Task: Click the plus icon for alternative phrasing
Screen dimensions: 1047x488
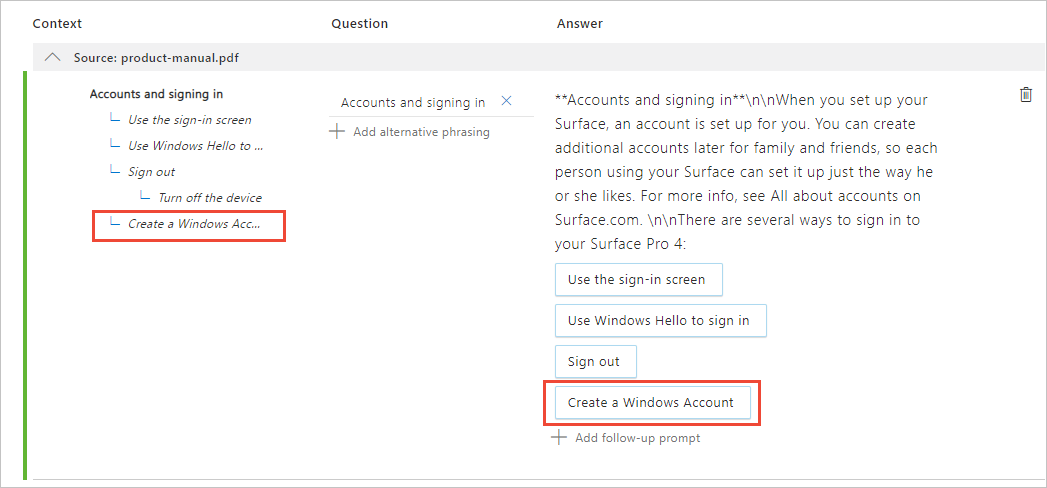Action: click(x=337, y=131)
